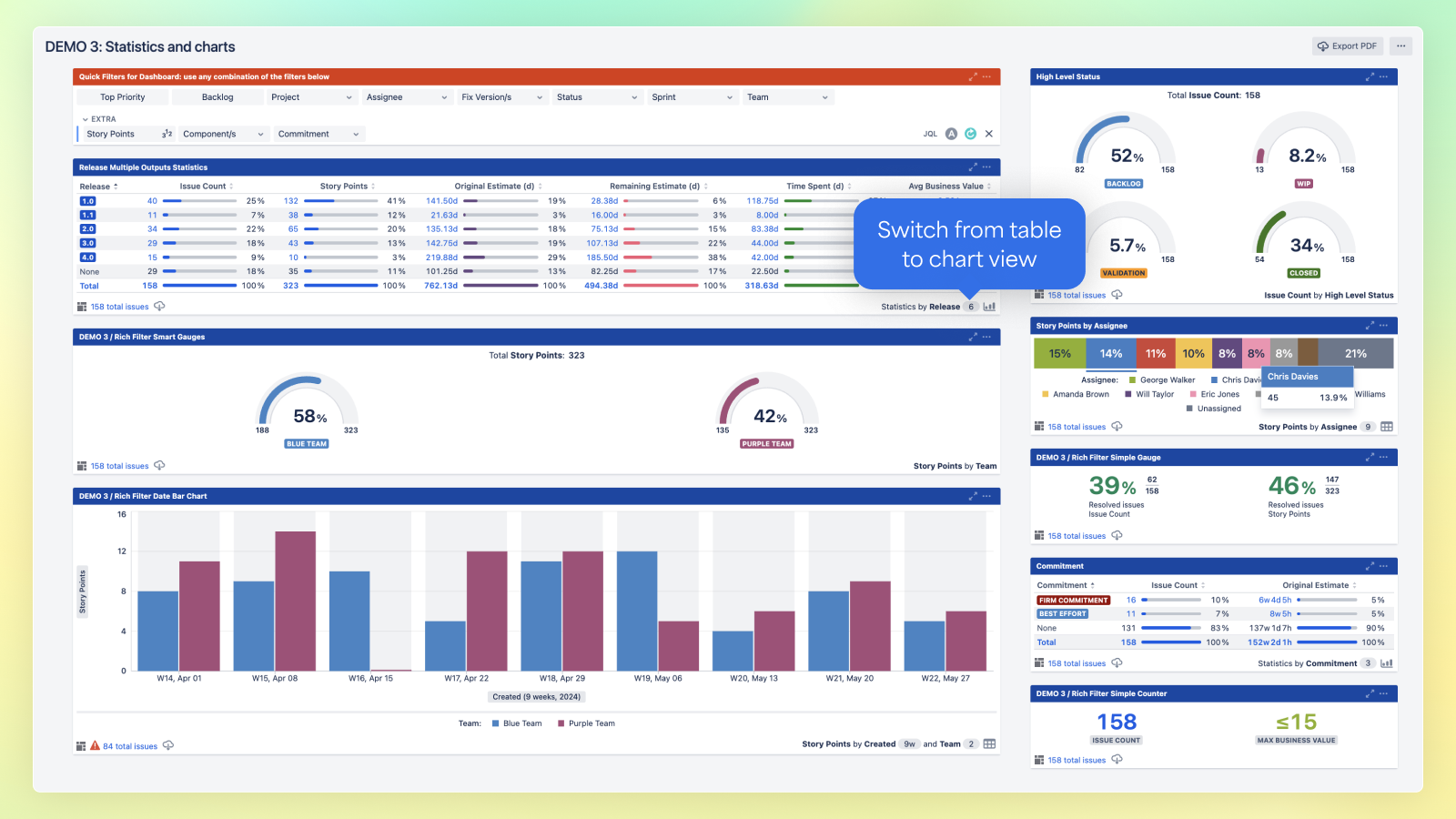Open the Fix Version/s dropdown
Viewport: 1456px width, 819px height.
click(501, 96)
